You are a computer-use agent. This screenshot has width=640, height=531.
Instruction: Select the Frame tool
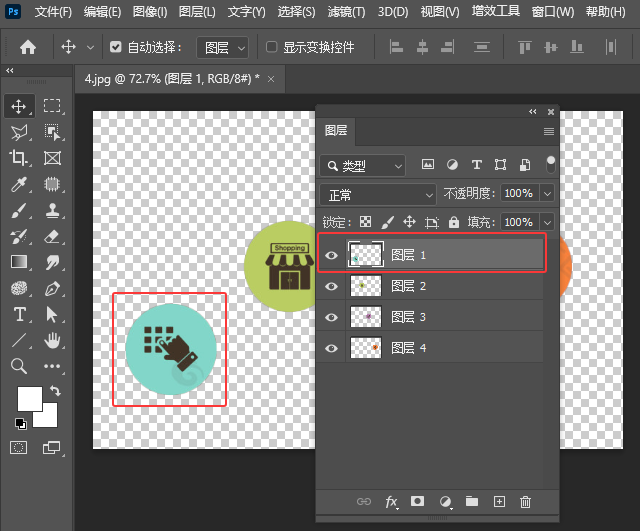[x=52, y=158]
